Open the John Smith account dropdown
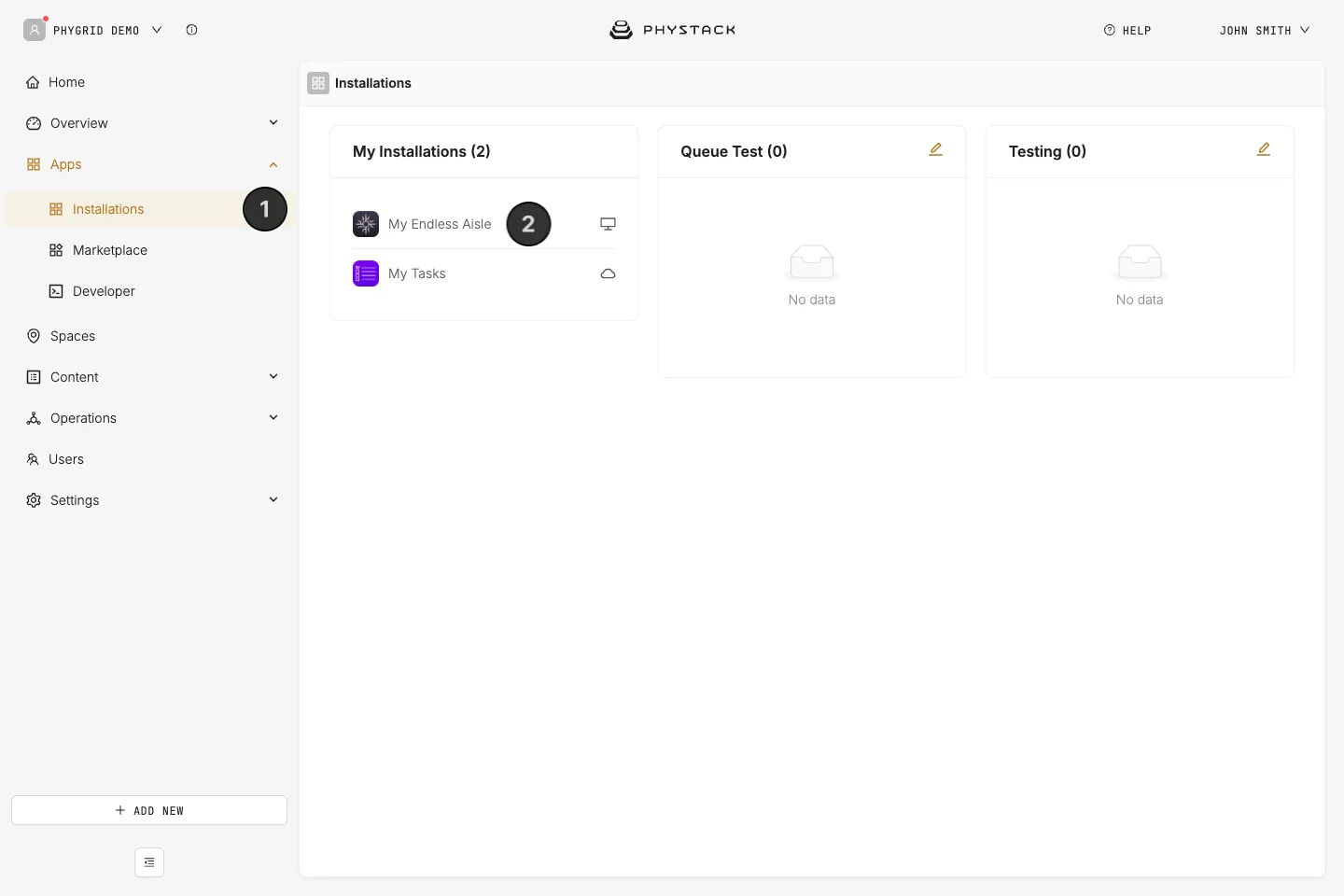Screen dimensions: 1344x896 [1265, 30]
